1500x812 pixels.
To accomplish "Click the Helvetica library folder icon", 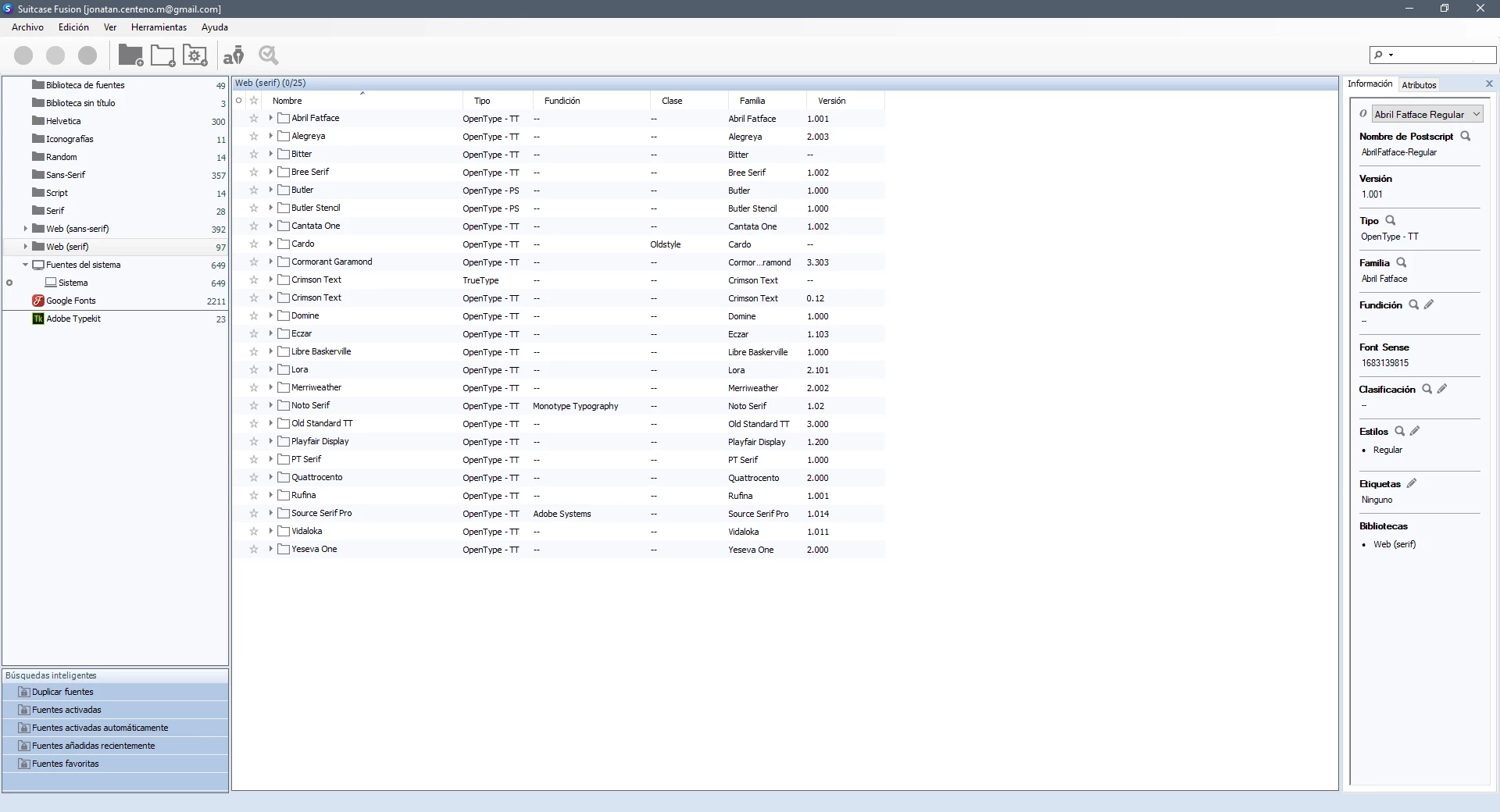I will pyautogui.click(x=37, y=121).
